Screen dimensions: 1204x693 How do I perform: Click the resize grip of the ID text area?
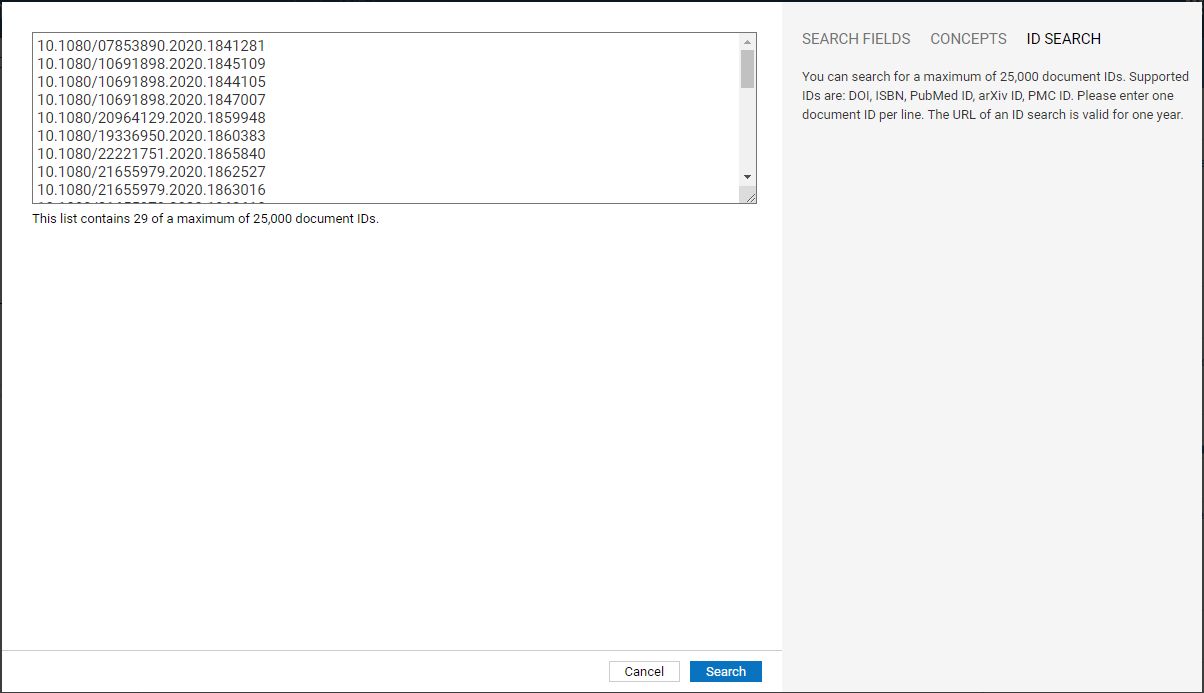coord(749,197)
